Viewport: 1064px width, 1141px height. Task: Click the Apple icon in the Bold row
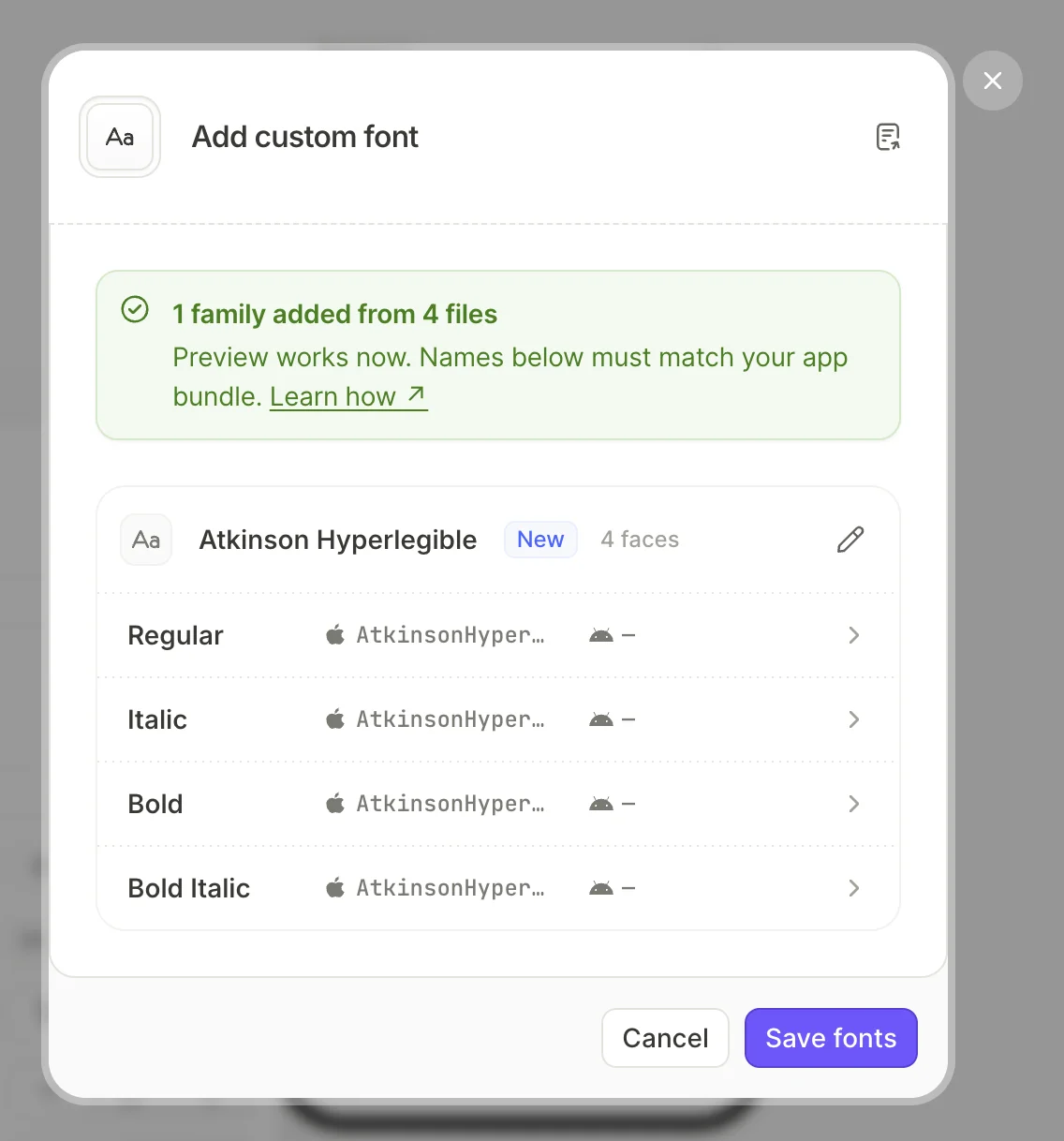coord(335,804)
